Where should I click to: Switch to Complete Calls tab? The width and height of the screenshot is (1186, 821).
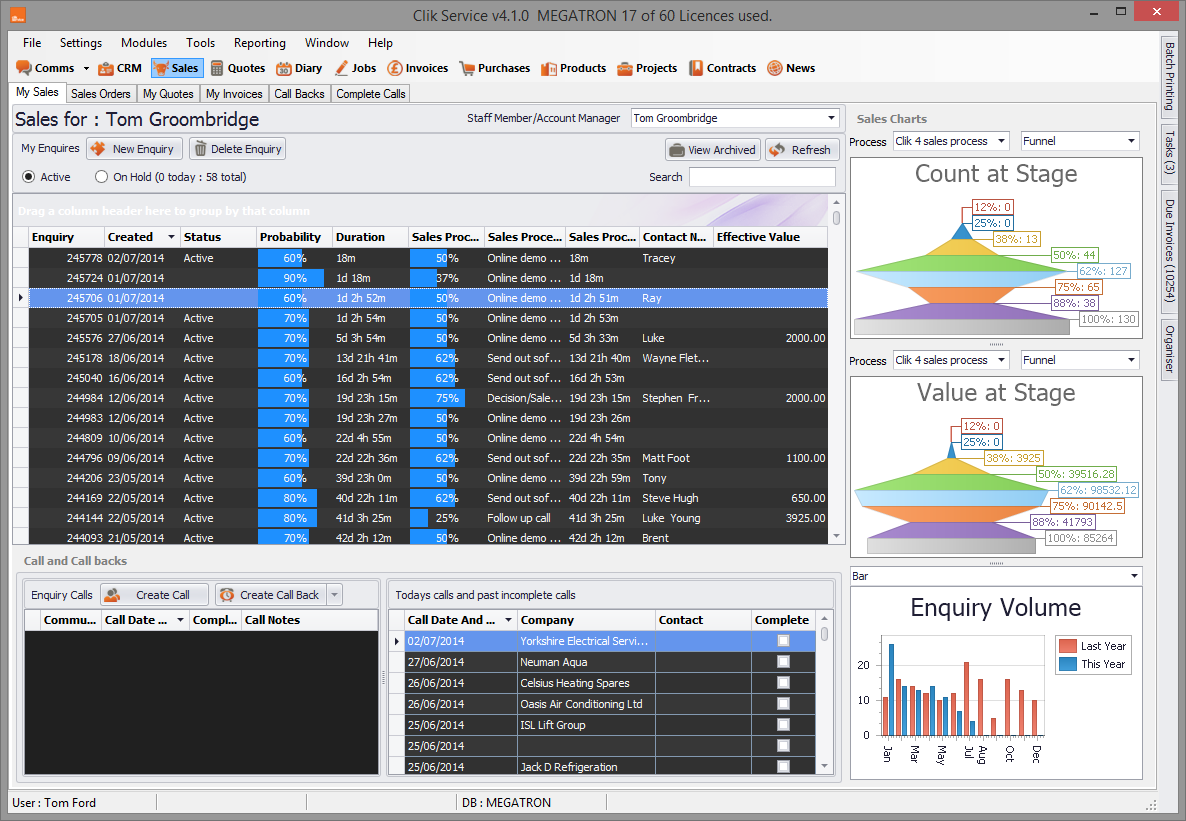coord(371,94)
